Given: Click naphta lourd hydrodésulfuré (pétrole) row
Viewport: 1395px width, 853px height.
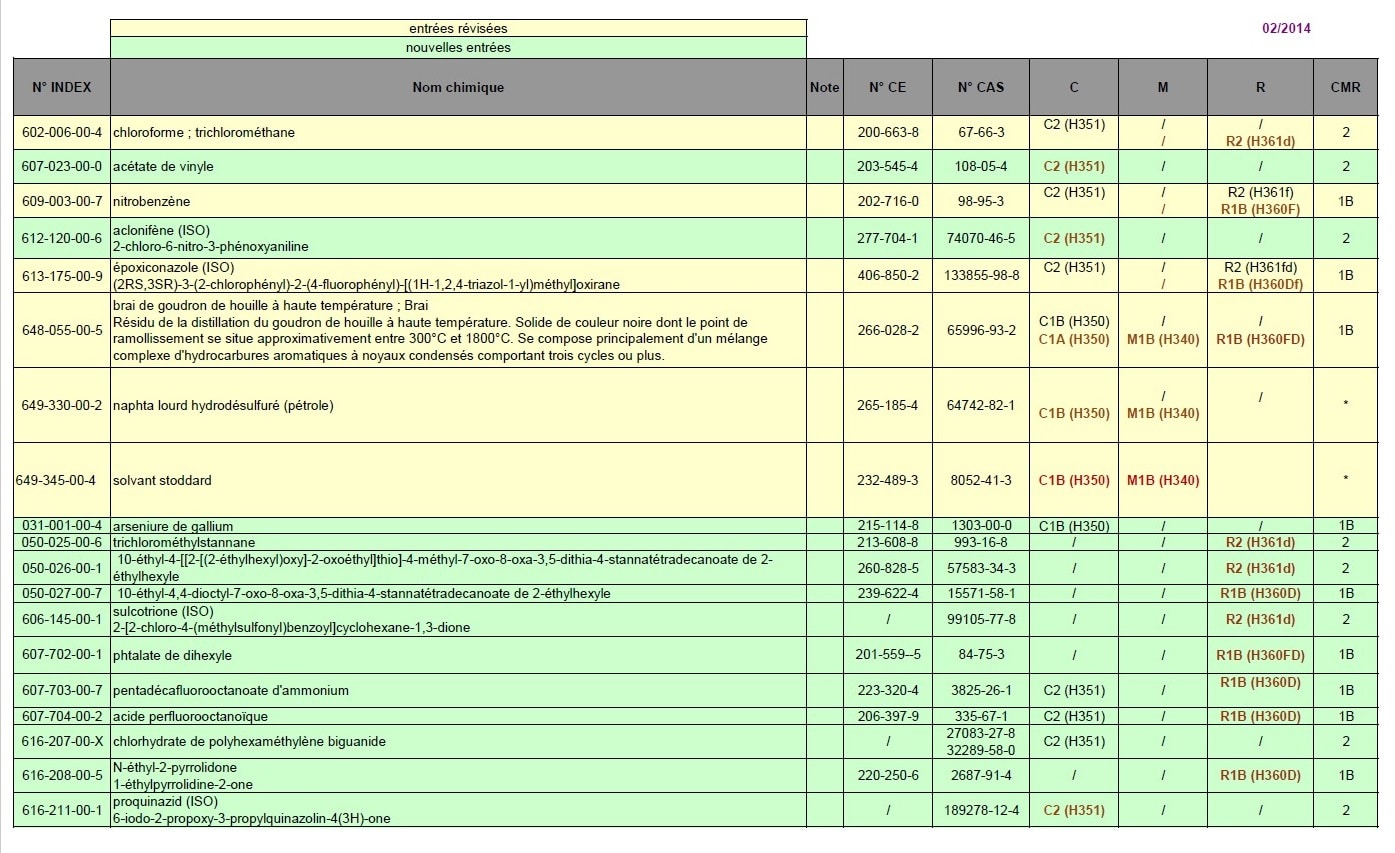Looking at the screenshot, I should click(695, 405).
